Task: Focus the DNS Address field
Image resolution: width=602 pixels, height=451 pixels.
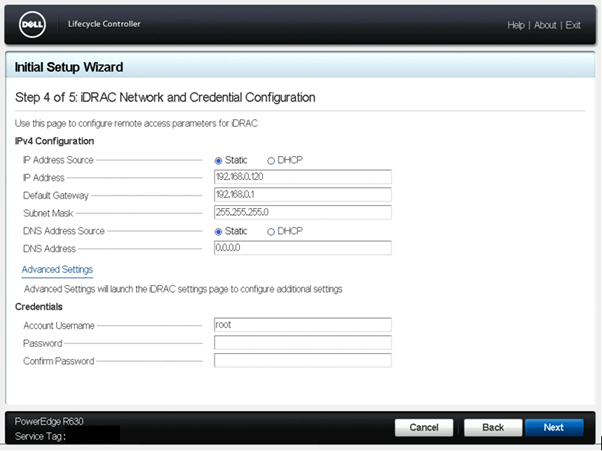Action: (302, 248)
